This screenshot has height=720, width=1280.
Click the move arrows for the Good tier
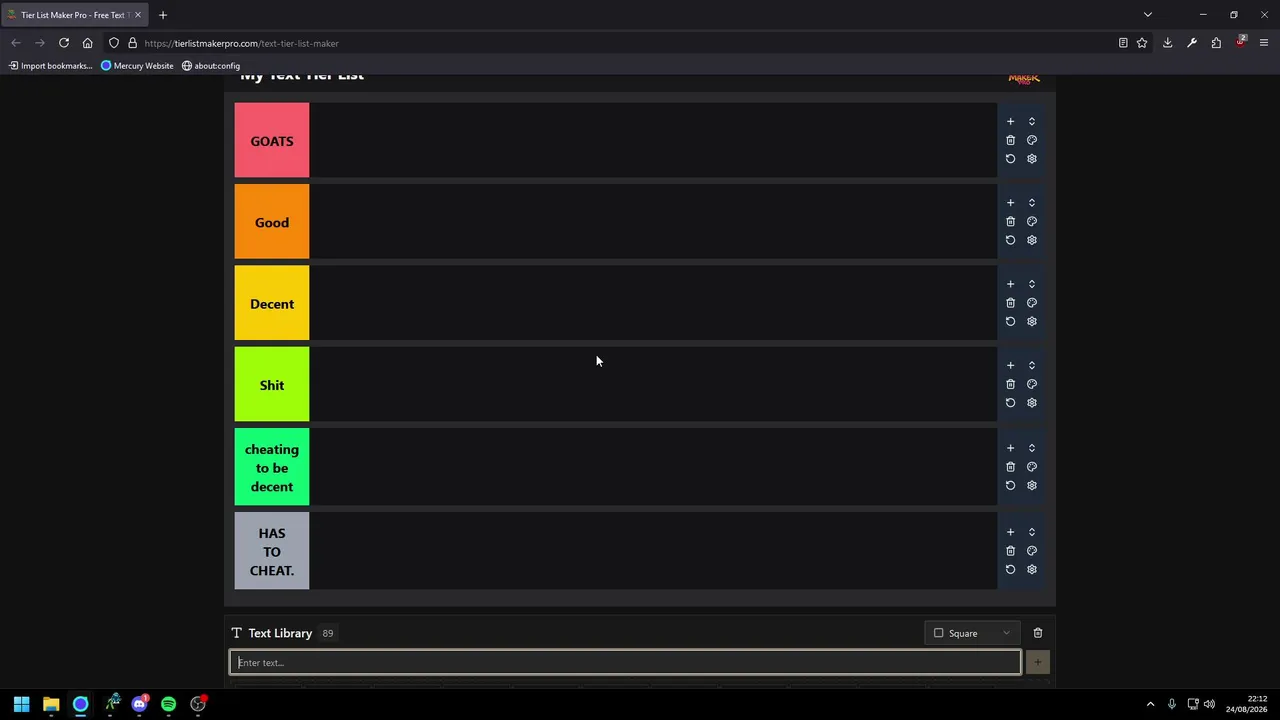click(1032, 203)
